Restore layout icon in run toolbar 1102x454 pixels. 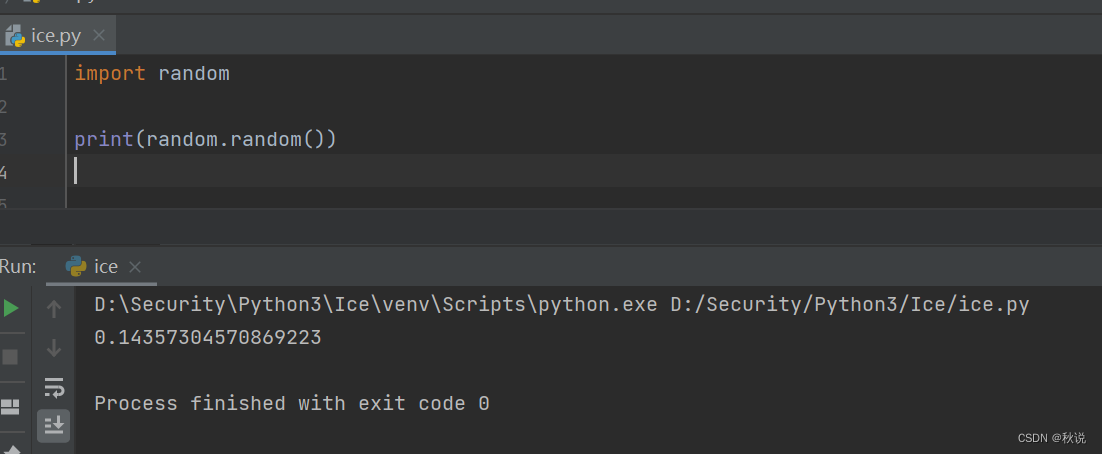pos(11,407)
